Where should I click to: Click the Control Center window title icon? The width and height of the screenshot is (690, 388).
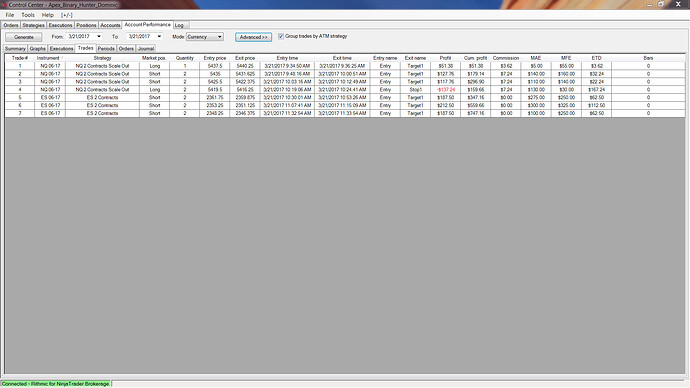[4, 4]
